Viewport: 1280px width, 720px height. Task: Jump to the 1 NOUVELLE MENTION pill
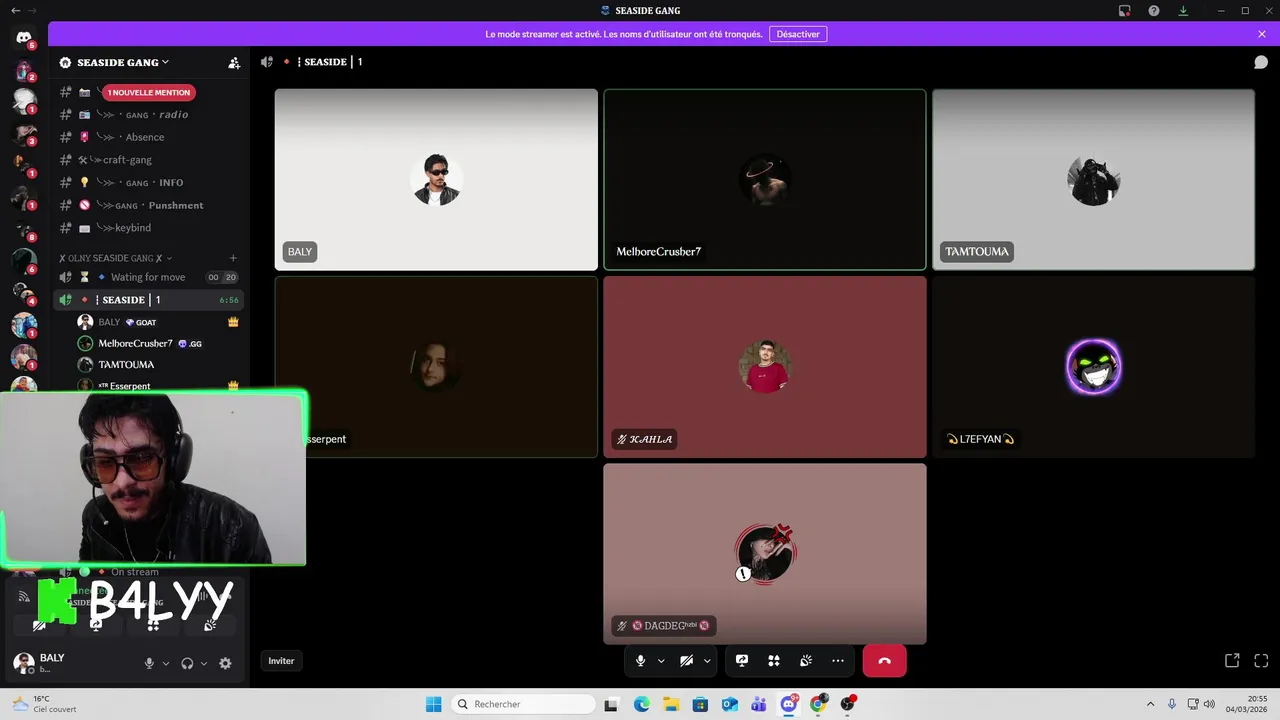149,92
